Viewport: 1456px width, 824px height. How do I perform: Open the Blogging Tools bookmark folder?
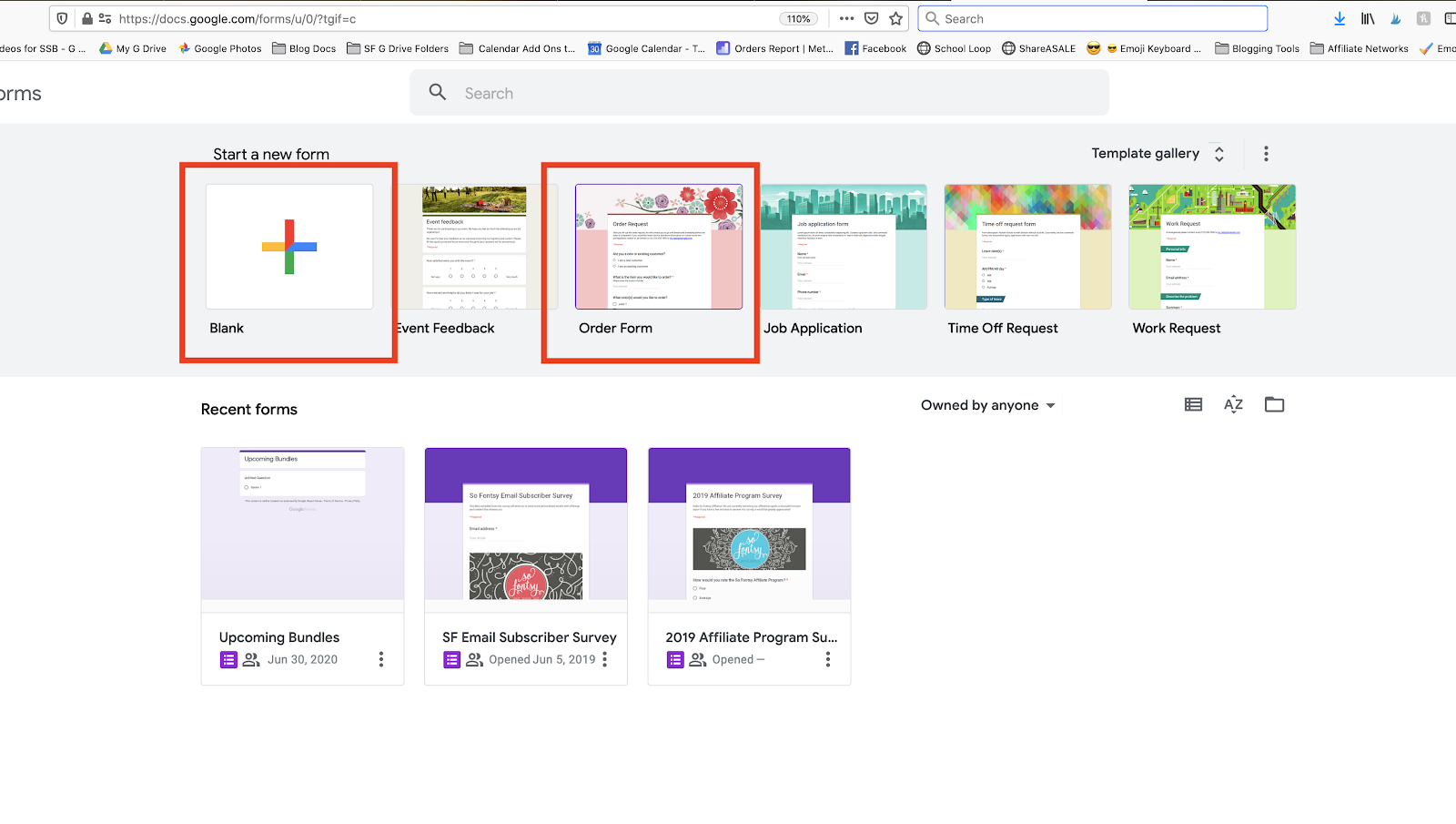tap(1257, 48)
